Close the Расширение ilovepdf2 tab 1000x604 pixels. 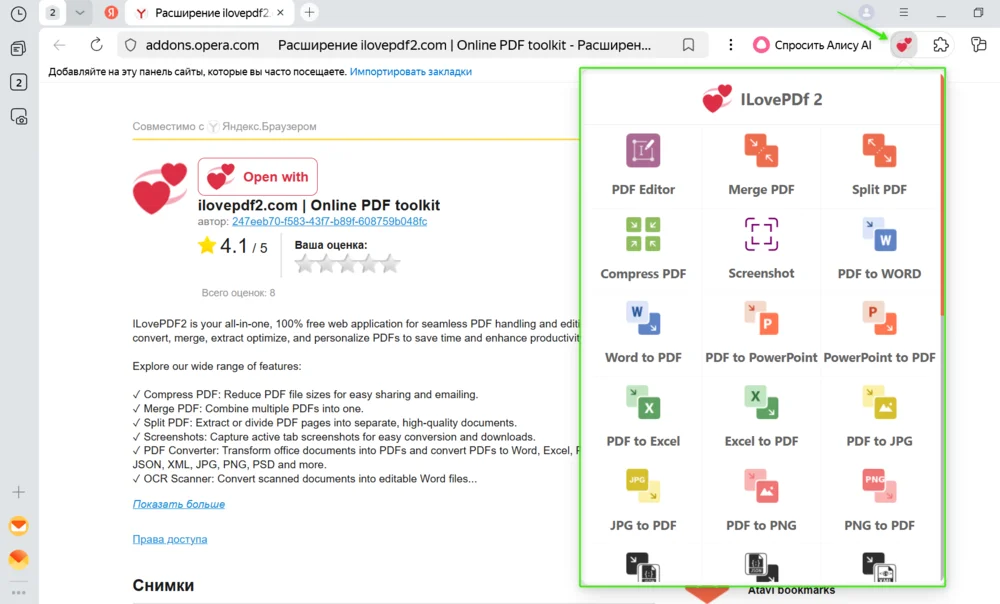click(280, 12)
